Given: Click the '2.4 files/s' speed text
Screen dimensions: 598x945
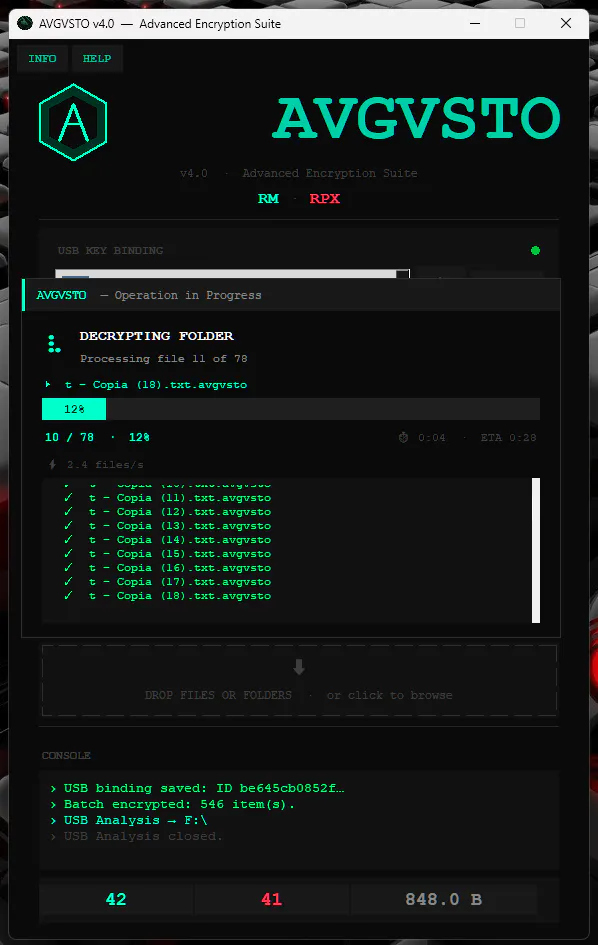Looking at the screenshot, I should tap(105, 465).
